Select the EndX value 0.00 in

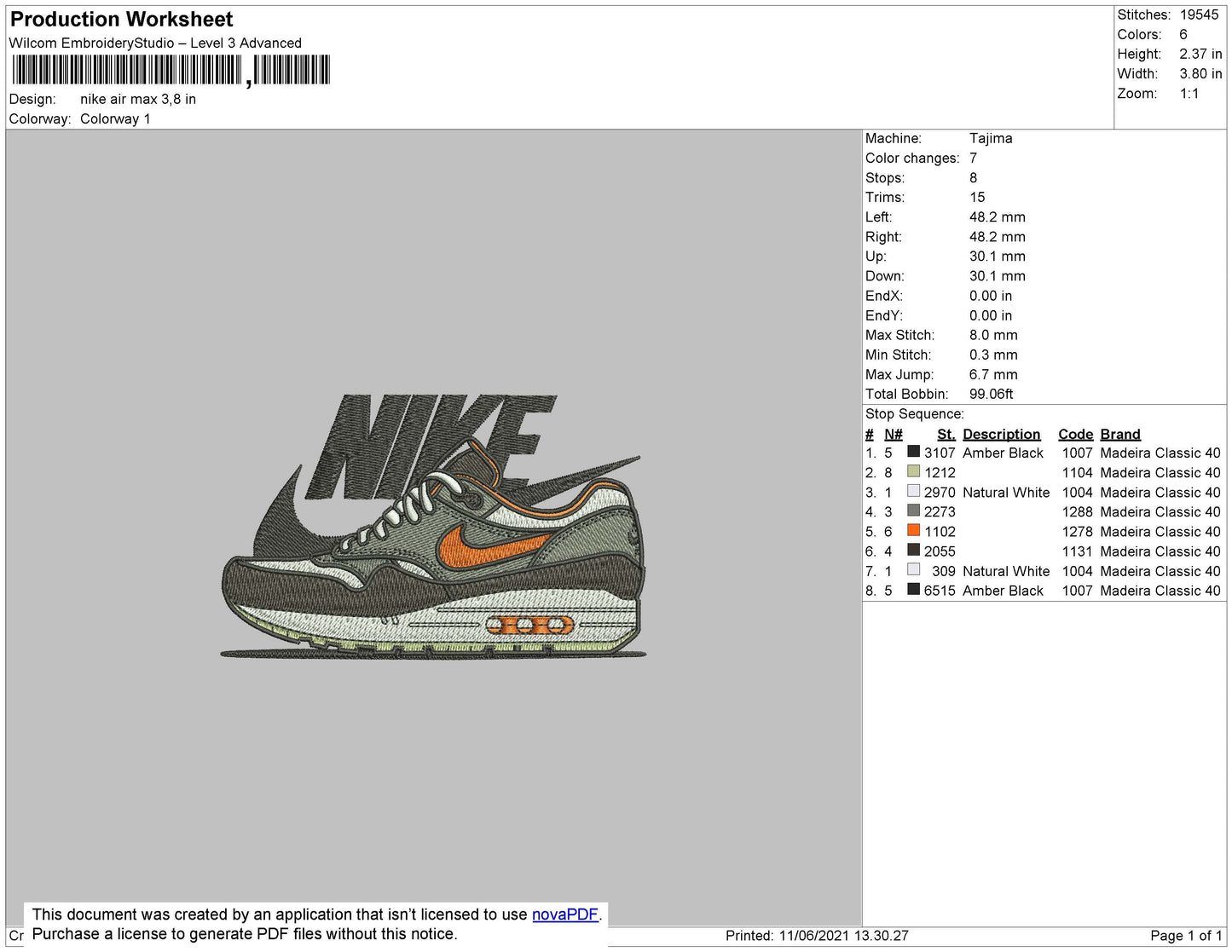pyautogui.click(x=991, y=296)
